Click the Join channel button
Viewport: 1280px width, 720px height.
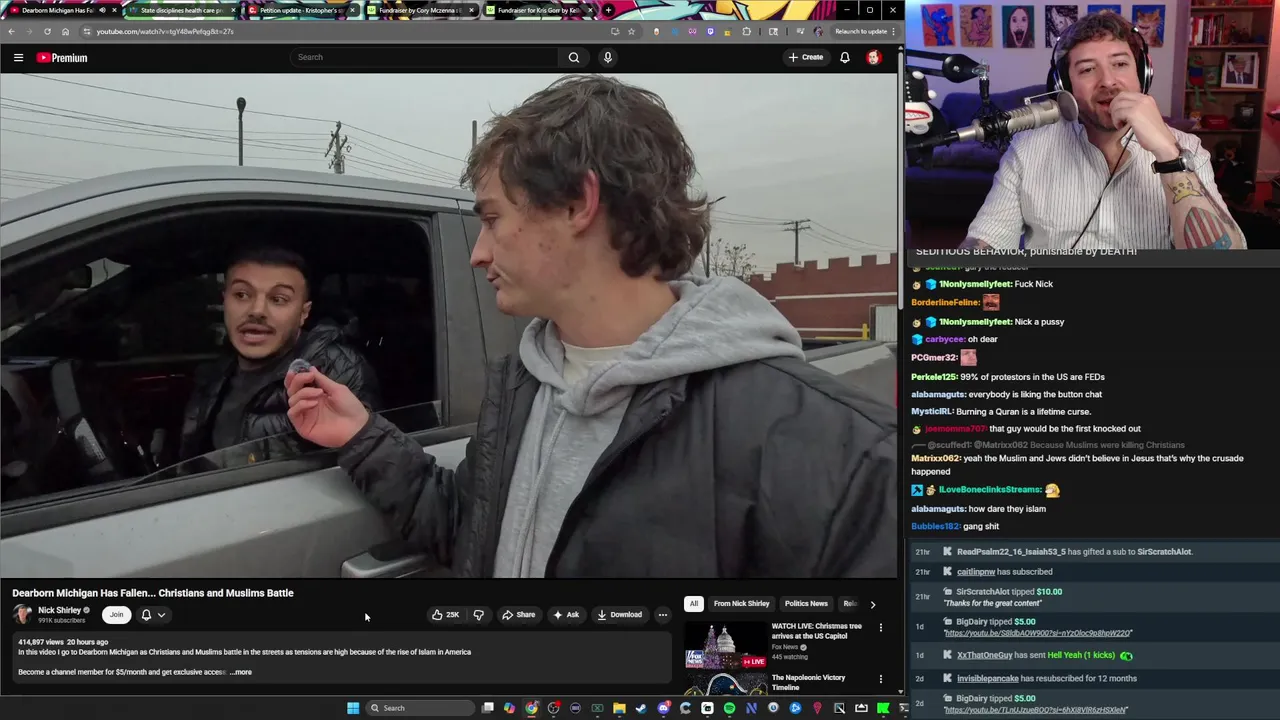[116, 615]
